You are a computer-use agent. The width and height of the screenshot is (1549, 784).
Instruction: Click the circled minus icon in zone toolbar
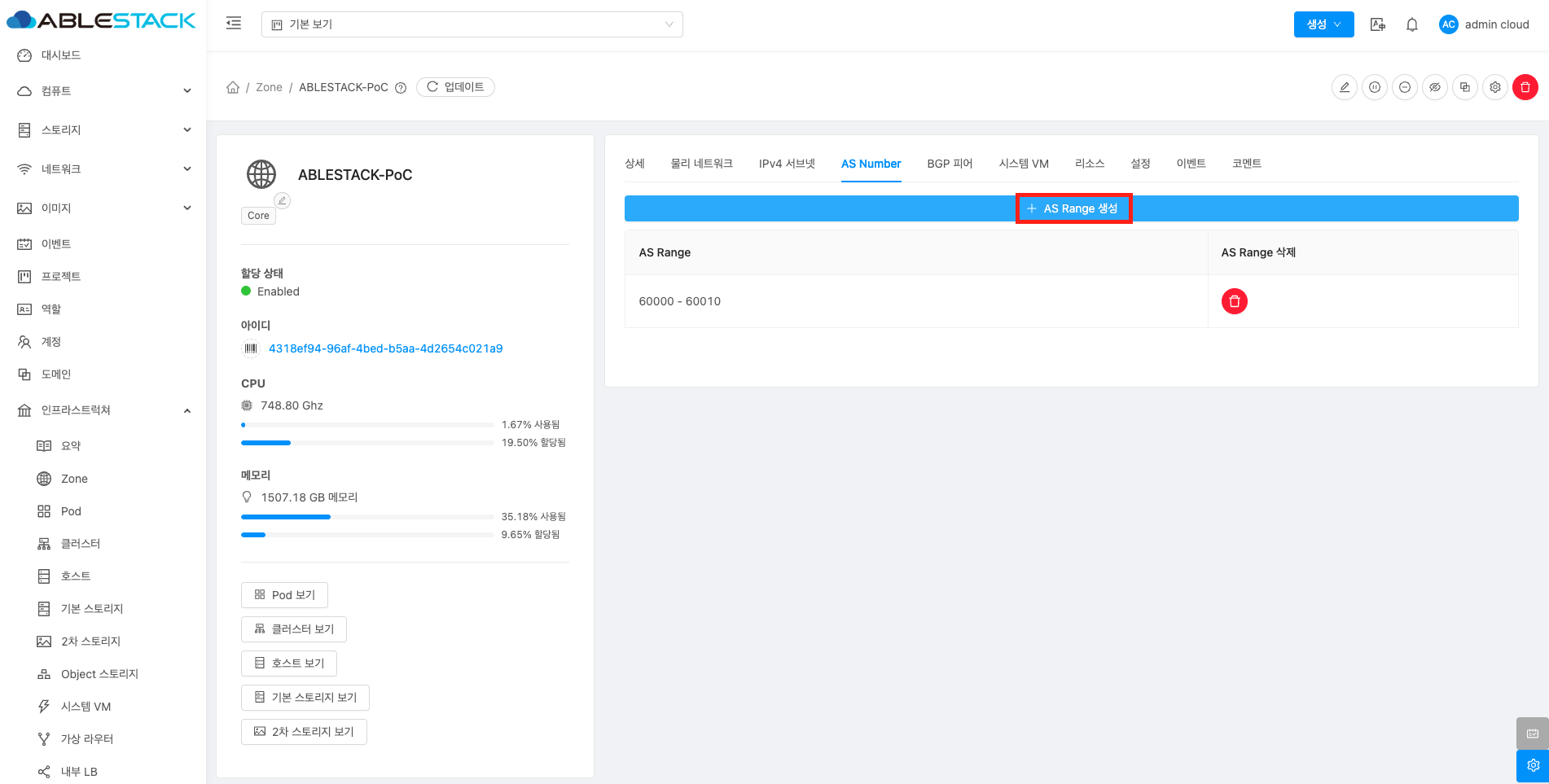point(1405,87)
